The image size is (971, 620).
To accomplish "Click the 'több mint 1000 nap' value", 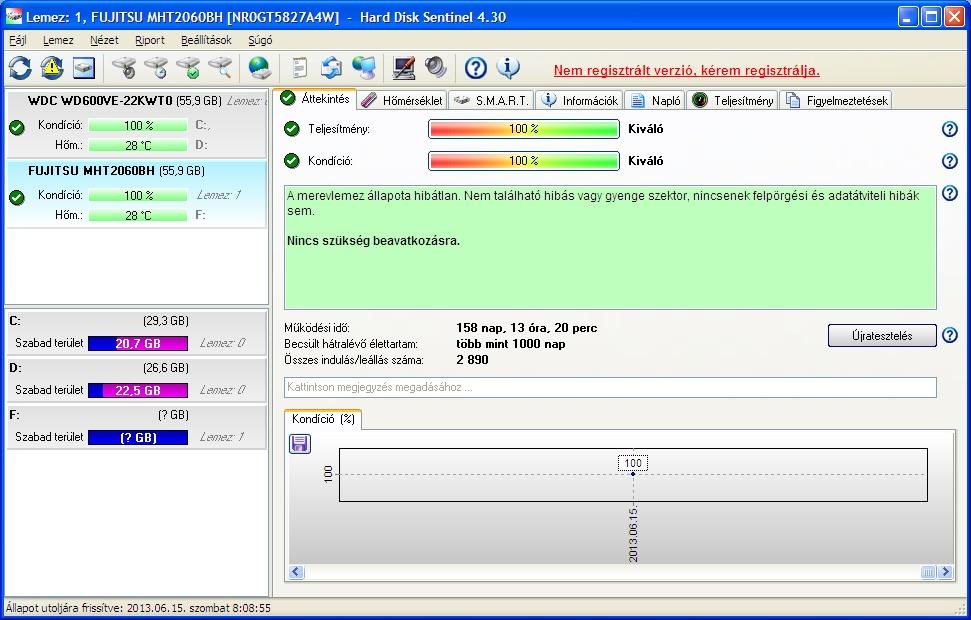I will pyautogui.click(x=511, y=344).
